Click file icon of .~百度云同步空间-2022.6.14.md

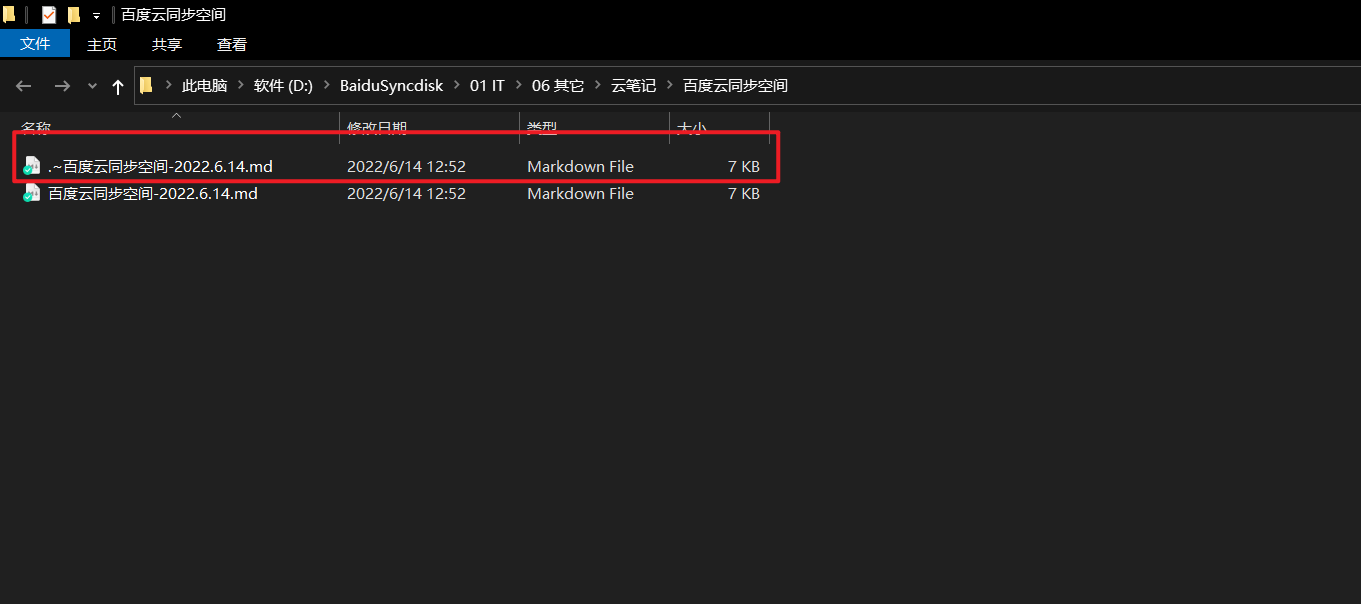pos(32,166)
